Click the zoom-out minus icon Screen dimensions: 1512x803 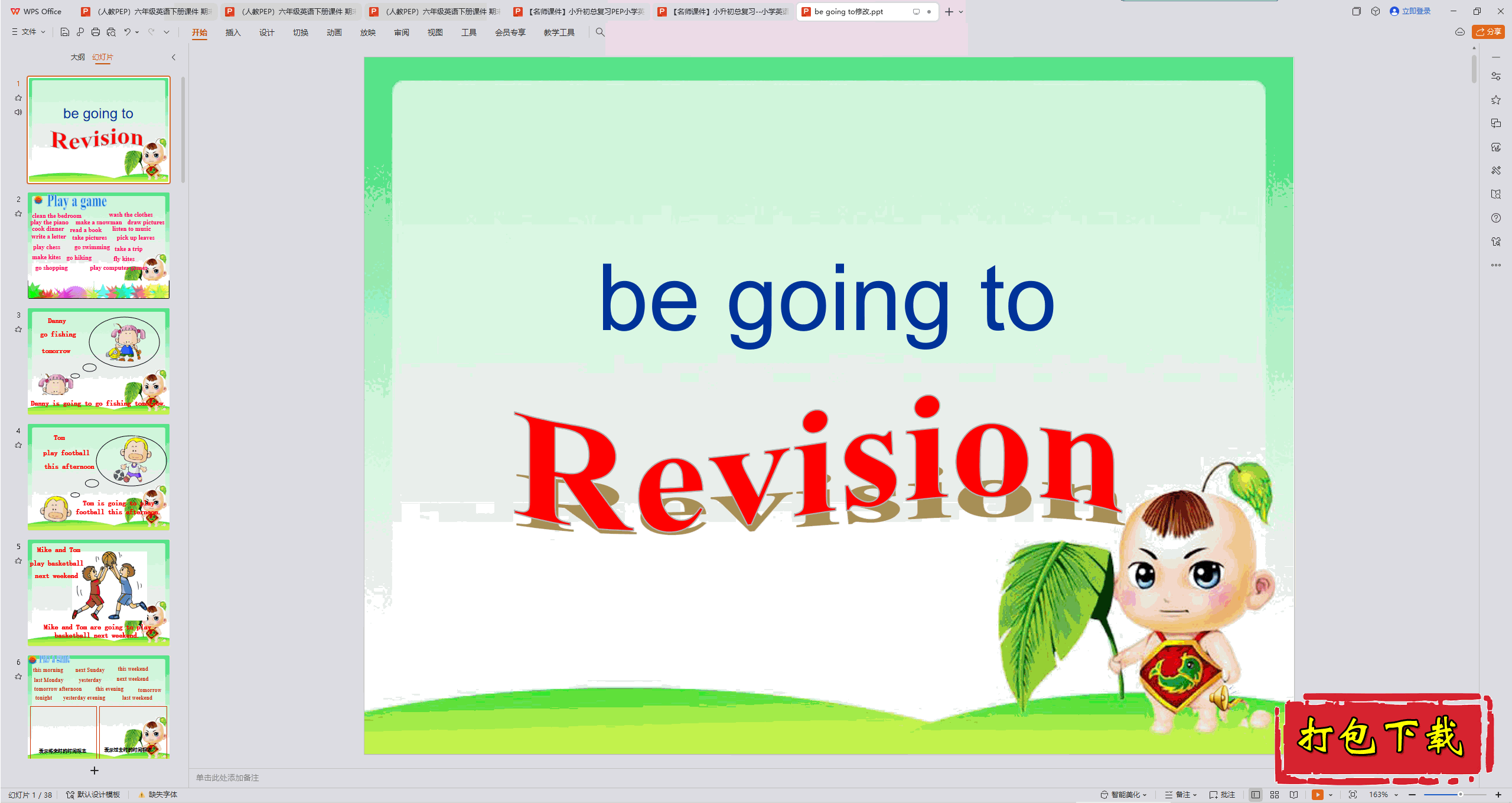1412,795
